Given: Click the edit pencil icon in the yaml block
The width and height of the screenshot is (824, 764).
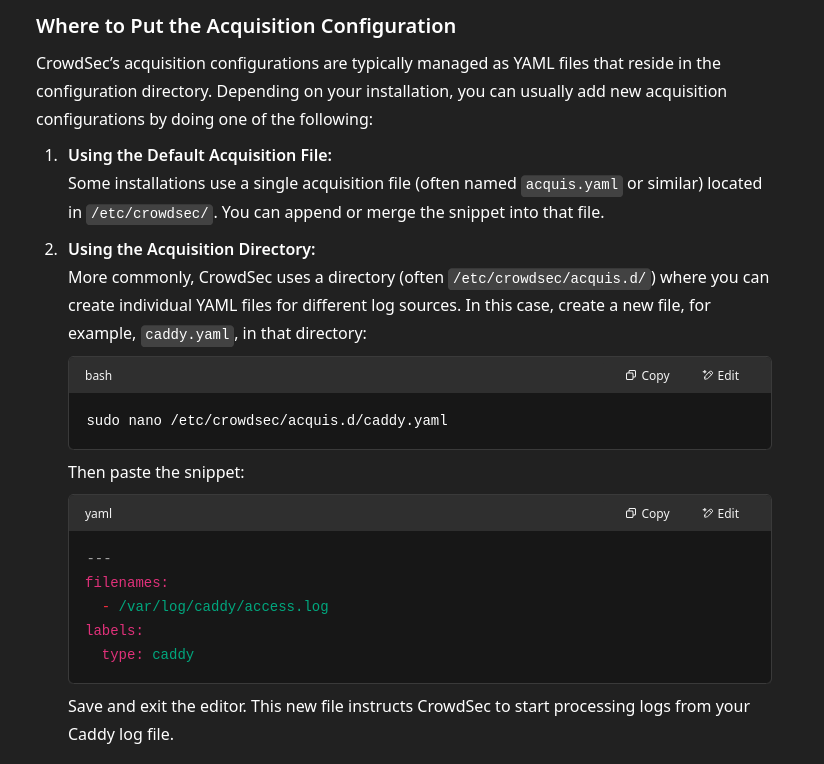Looking at the screenshot, I should pos(708,513).
